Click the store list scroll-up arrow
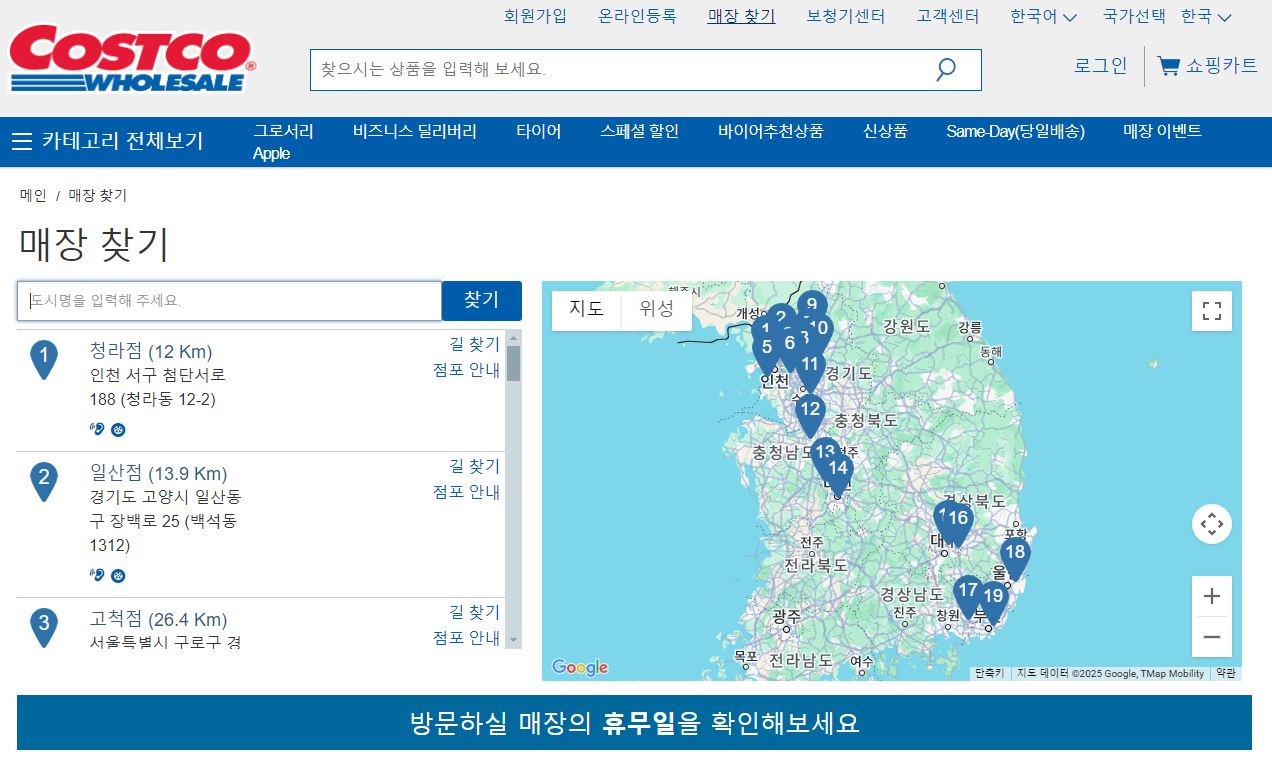Image resolution: width=1272 pixels, height=765 pixels. point(513,337)
